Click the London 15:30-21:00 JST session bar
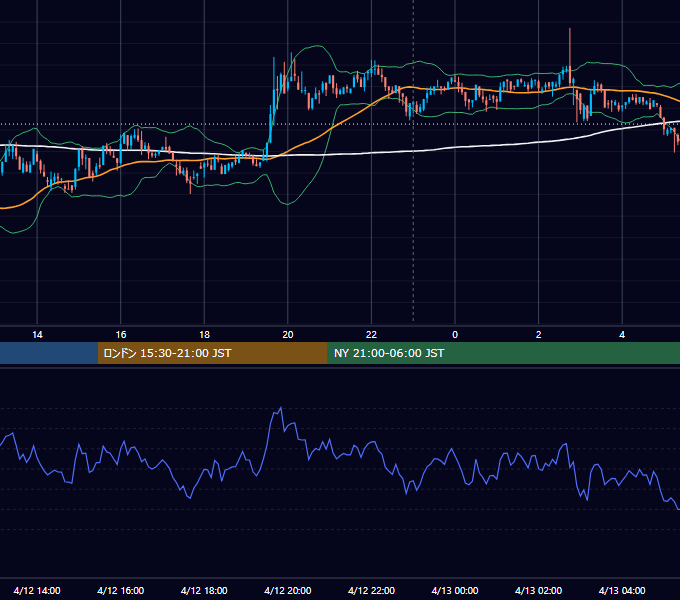 pos(212,353)
